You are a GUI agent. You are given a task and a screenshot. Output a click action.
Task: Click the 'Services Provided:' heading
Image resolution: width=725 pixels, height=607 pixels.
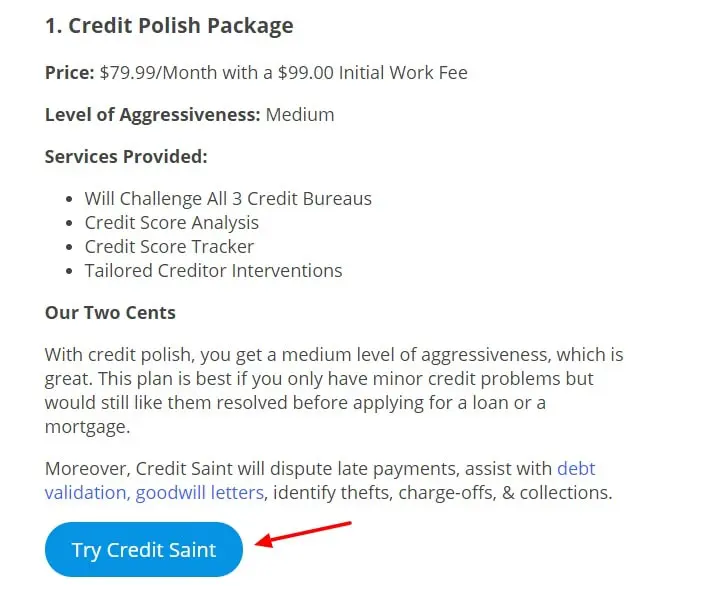coord(126,157)
